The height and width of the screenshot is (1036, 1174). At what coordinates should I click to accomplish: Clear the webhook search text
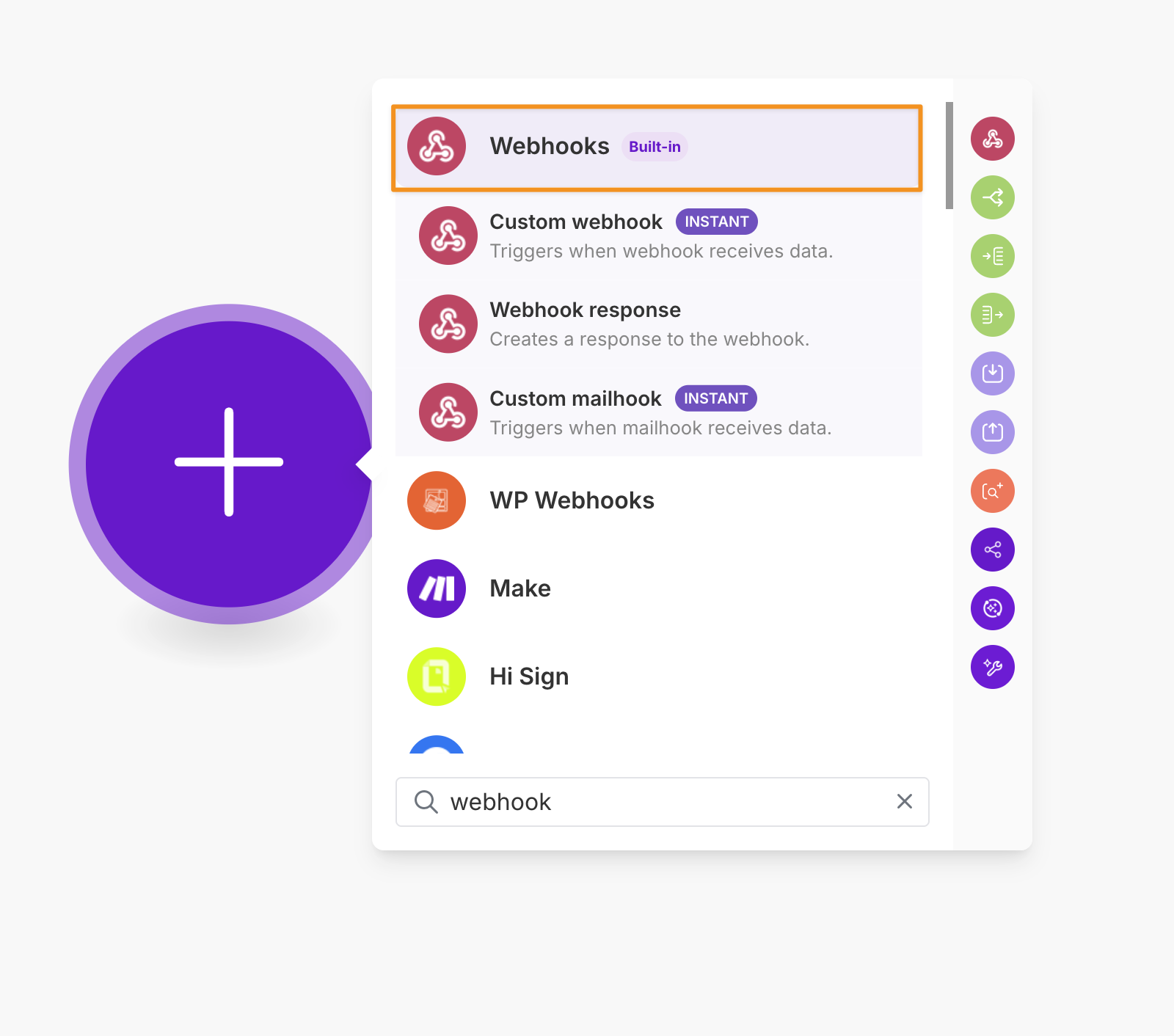pos(905,801)
